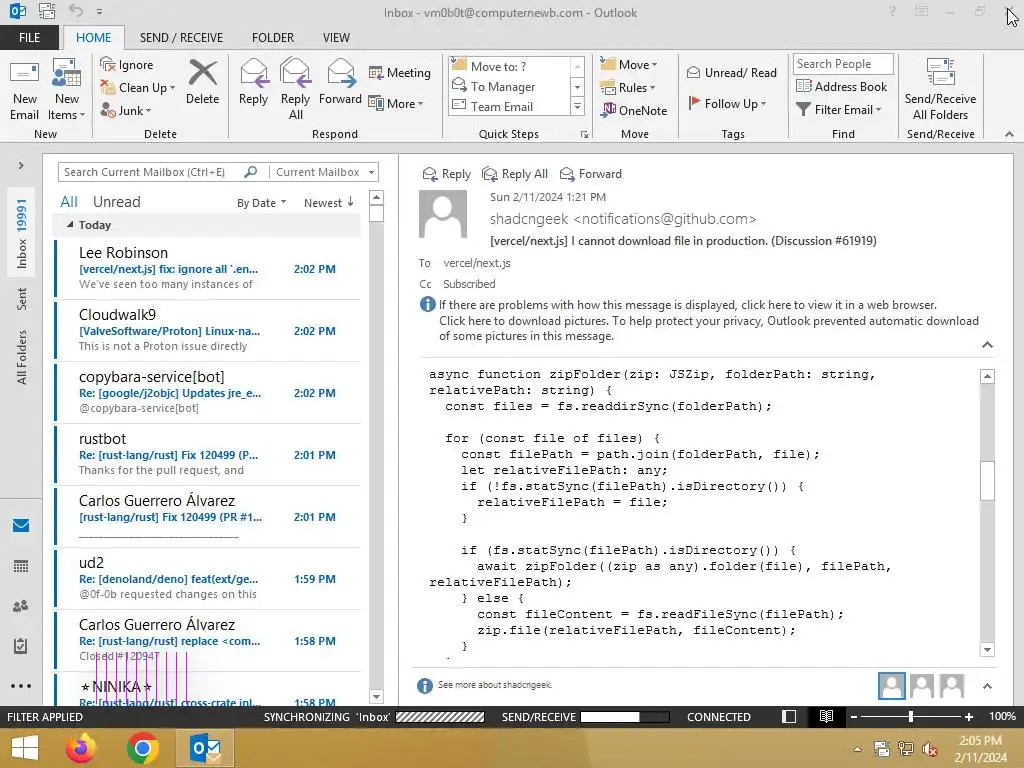1024x768 pixels.
Task: Delete the selected message
Action: 202,82
